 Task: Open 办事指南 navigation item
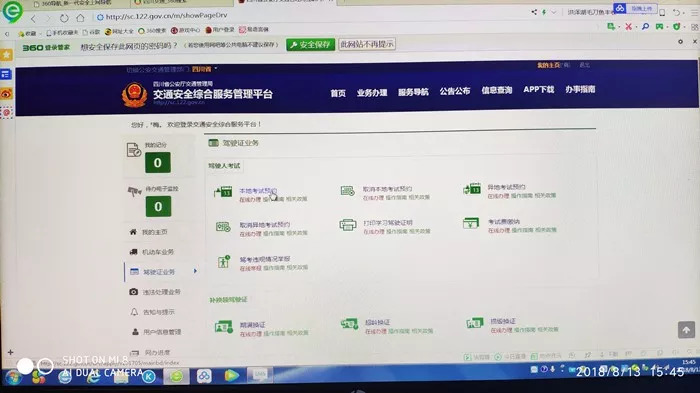[x=580, y=89]
